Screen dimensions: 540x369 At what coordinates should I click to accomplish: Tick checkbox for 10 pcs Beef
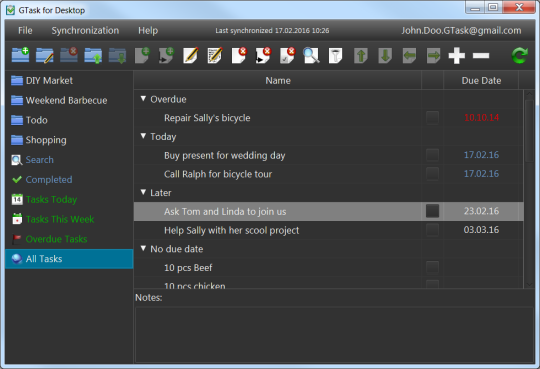pos(432,267)
